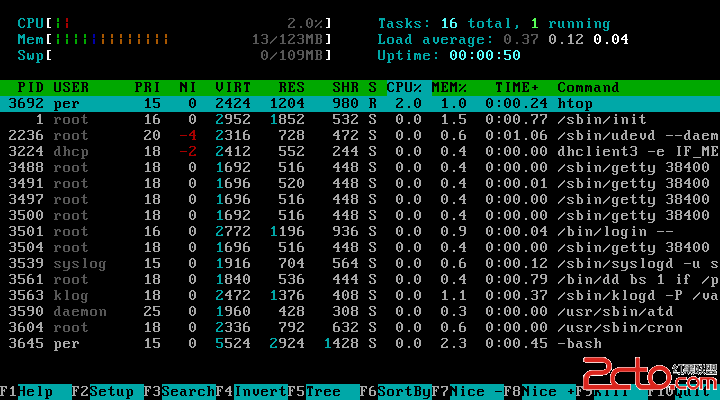720x400 pixels.
Task: Sort by SHR column header
Action: 345,87
